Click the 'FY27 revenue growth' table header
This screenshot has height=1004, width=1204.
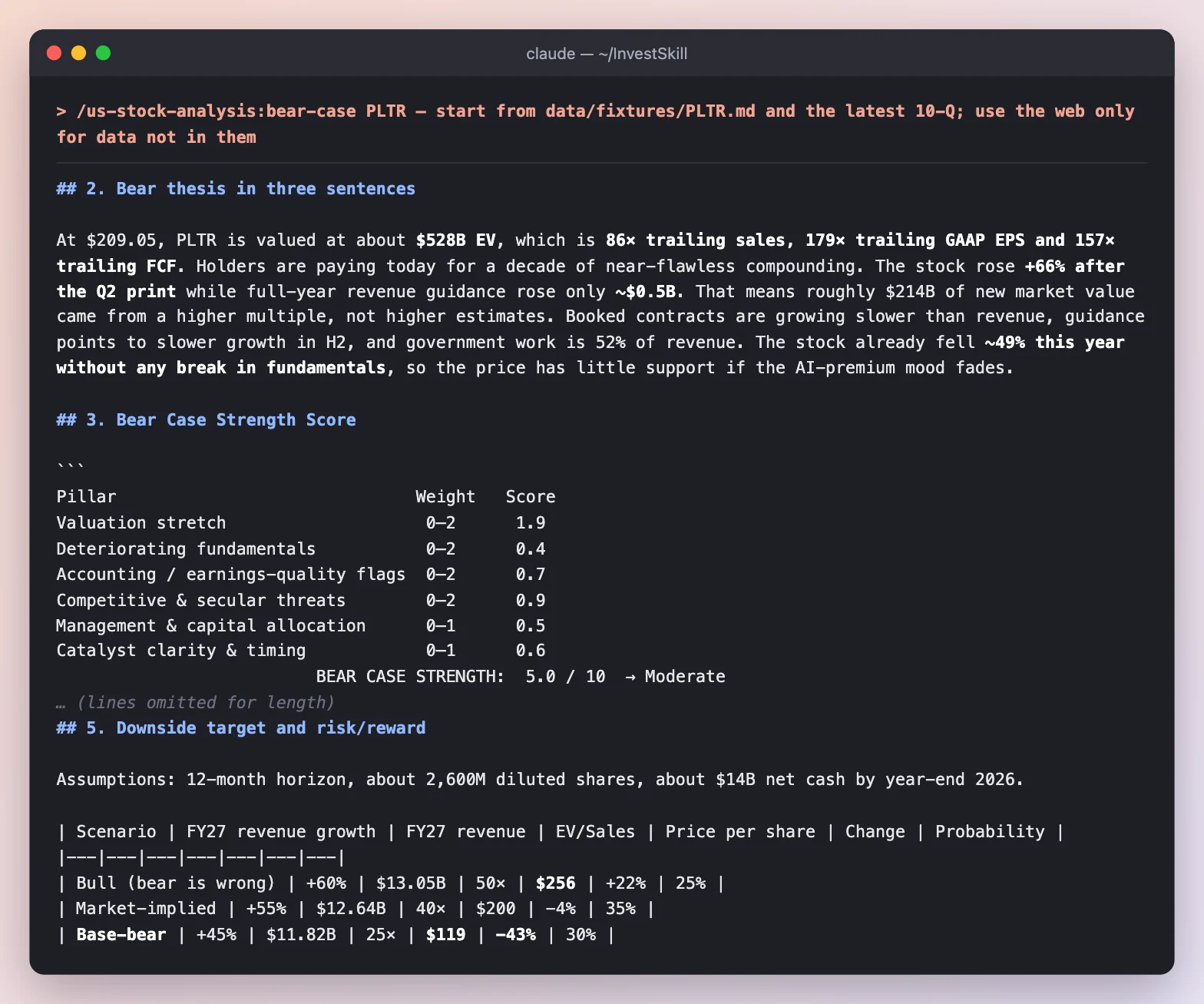click(281, 832)
